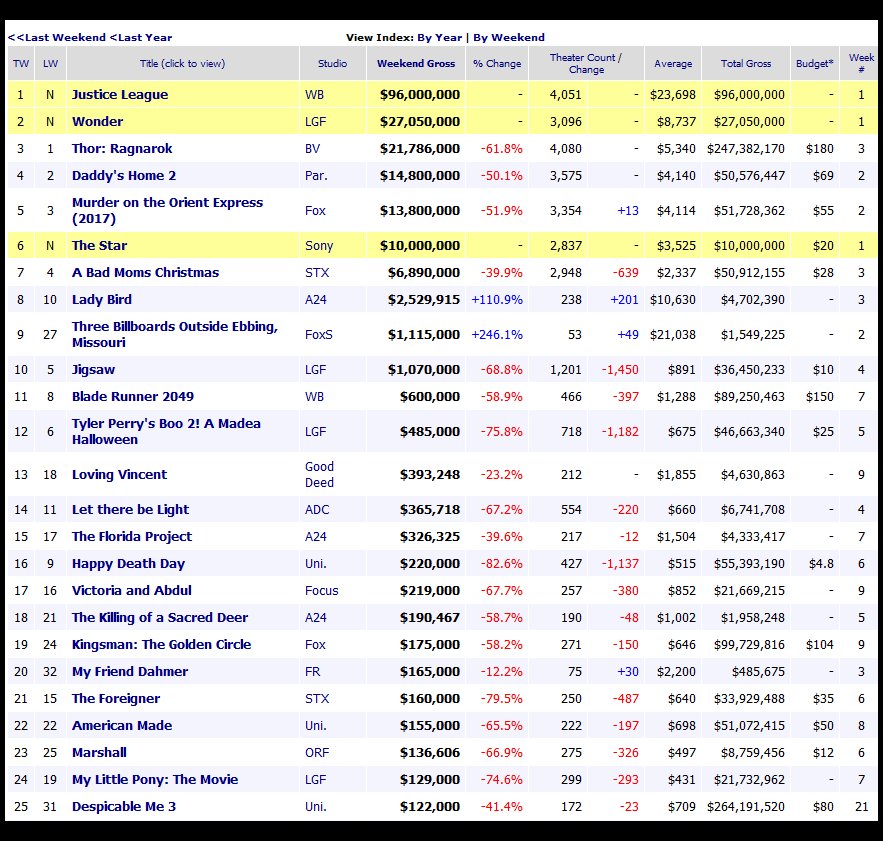Image resolution: width=883 pixels, height=841 pixels.
Task: Open the Justice League movie page
Action: (x=120, y=95)
